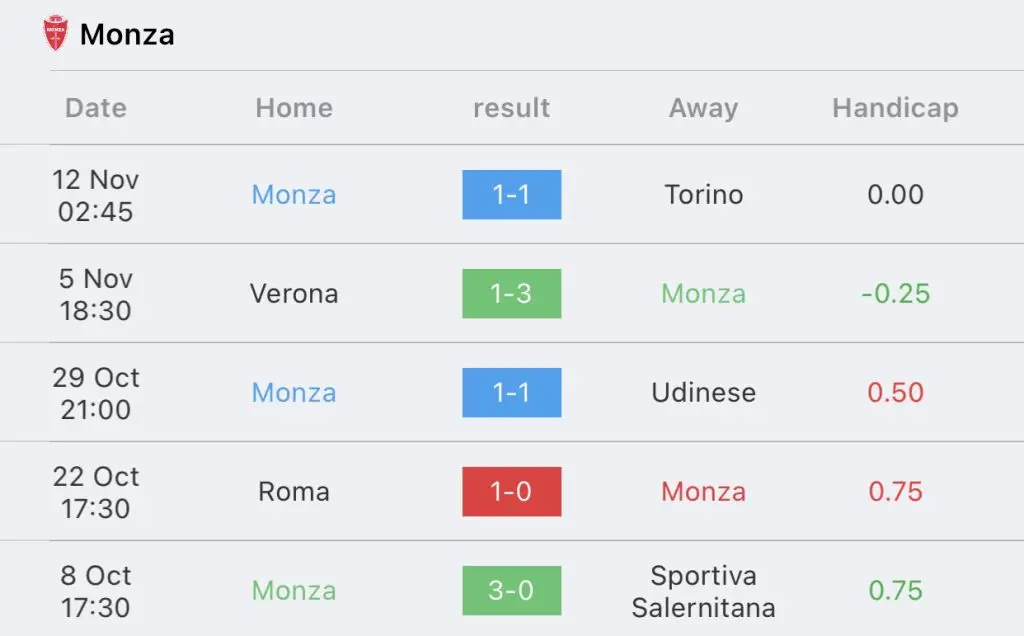The width and height of the screenshot is (1024, 636).
Task: Select the Date column header
Action: pos(96,108)
